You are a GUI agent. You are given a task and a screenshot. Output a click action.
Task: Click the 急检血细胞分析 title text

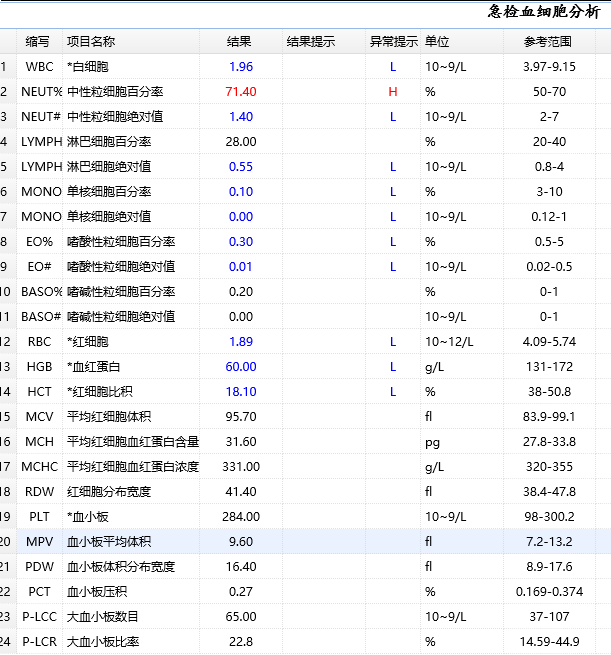(544, 12)
